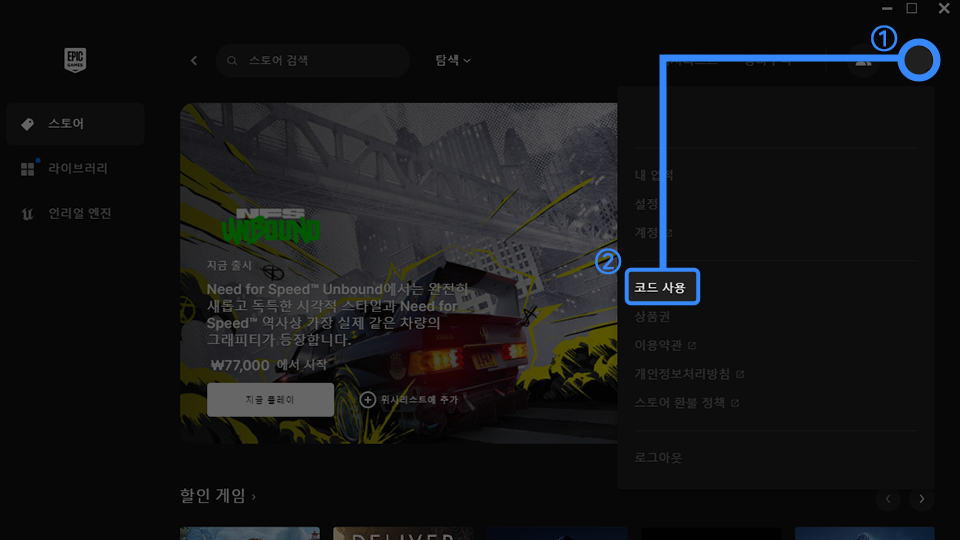The image size is (960, 540).
Task: Go back with the left arrow beside search
Action: pos(194,61)
